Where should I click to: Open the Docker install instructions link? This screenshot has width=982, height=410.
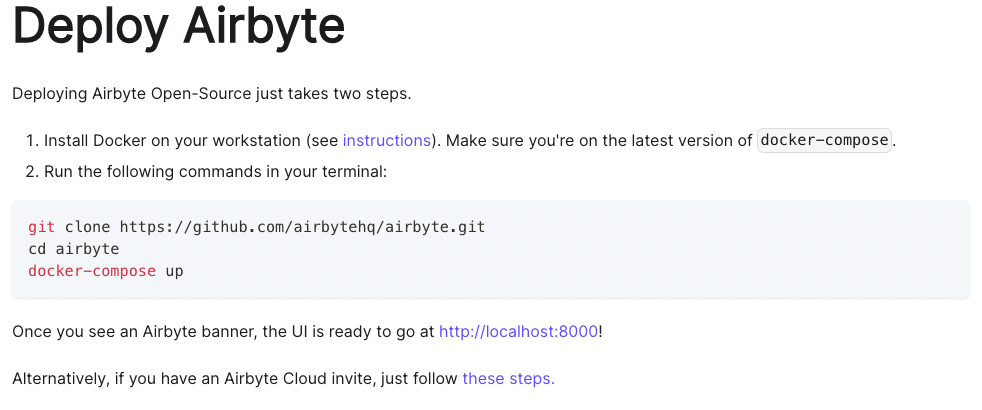[386, 140]
